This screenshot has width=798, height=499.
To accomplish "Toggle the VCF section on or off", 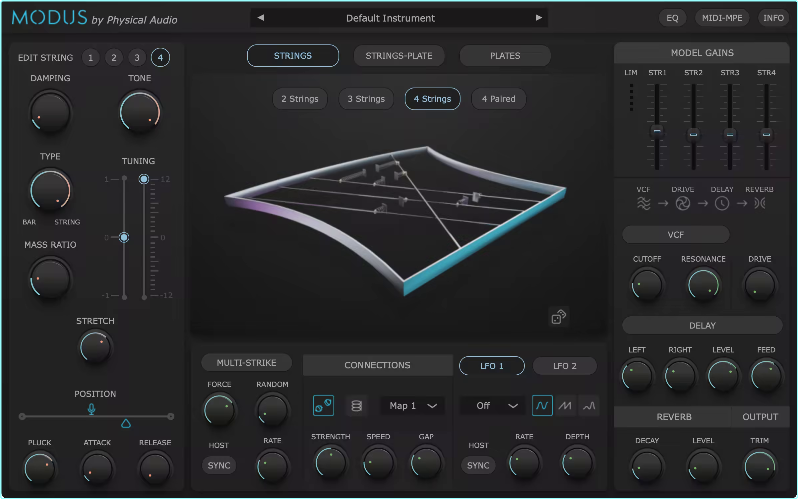I will (x=676, y=235).
